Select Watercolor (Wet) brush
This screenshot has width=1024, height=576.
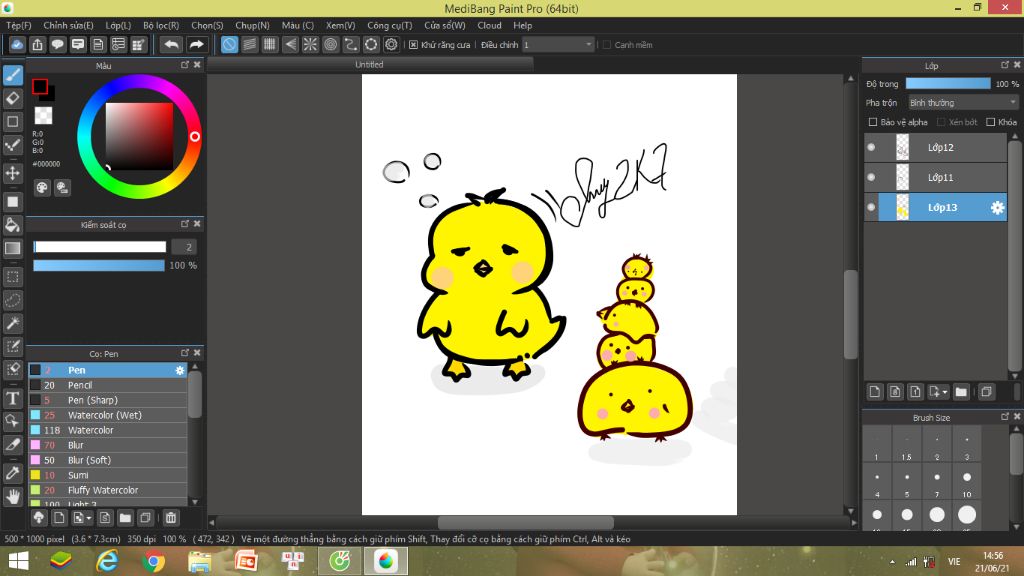pyautogui.click(x=108, y=415)
